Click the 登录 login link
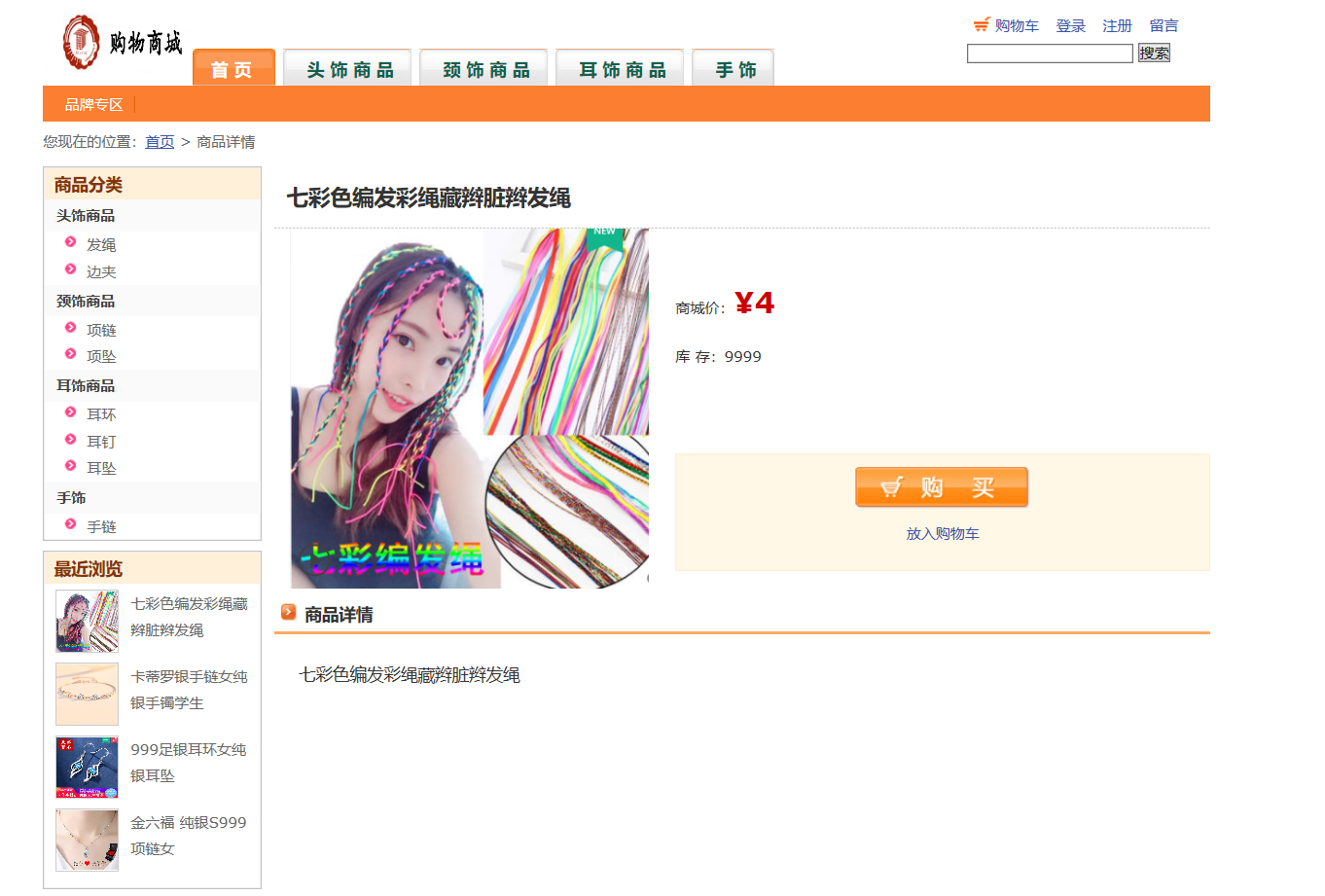Viewport: 1325px width, 896px height. [x=1070, y=25]
